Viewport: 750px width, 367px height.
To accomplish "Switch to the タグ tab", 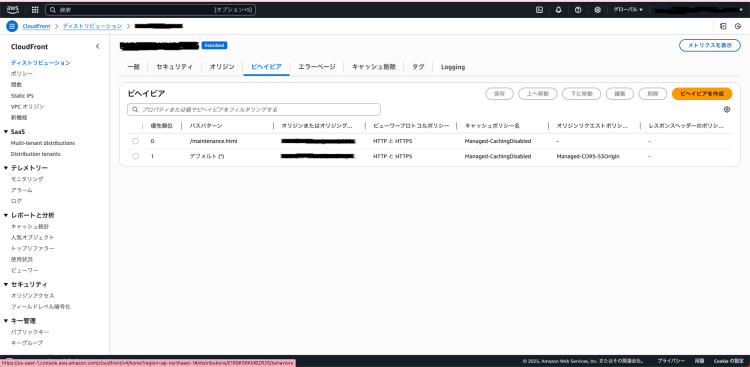I will click(x=419, y=67).
